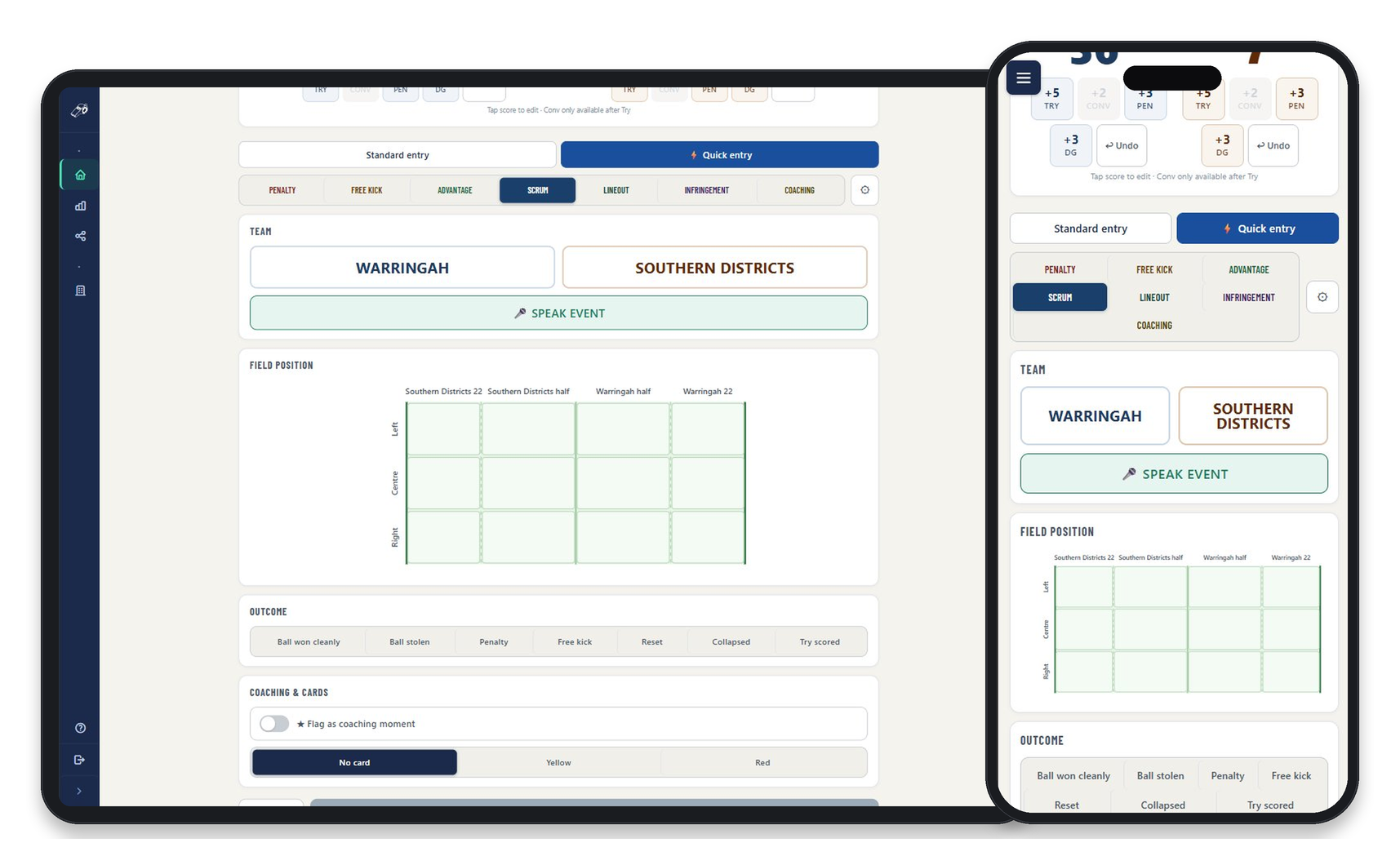Undo the left team's last score on phone
Image resolution: width=1400 pixels, height=865 pixels.
[1122, 145]
